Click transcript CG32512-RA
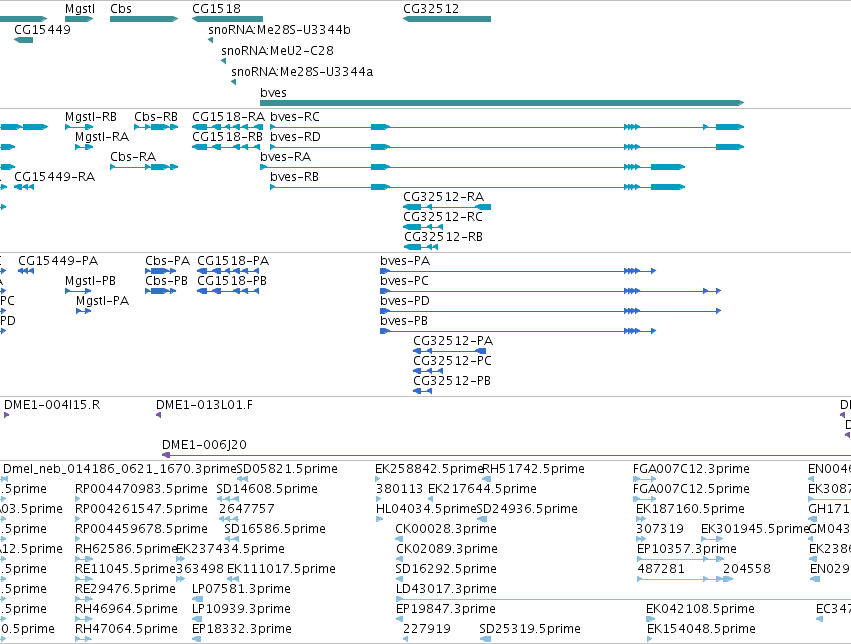 (447, 207)
